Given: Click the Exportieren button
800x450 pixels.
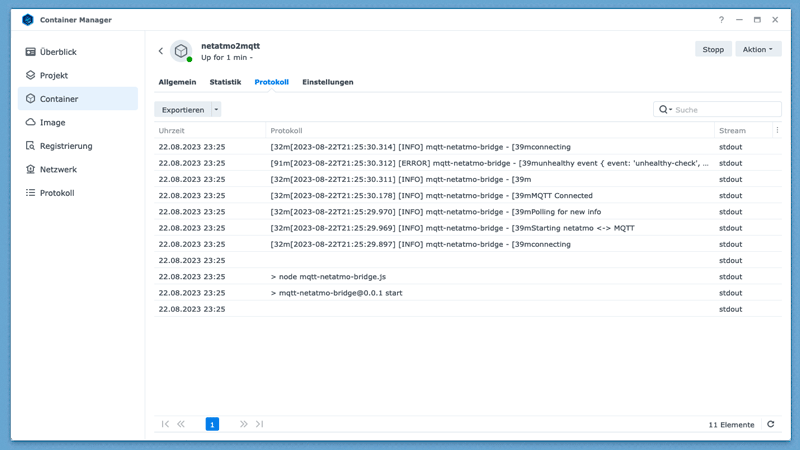Looking at the screenshot, I should (x=183, y=110).
